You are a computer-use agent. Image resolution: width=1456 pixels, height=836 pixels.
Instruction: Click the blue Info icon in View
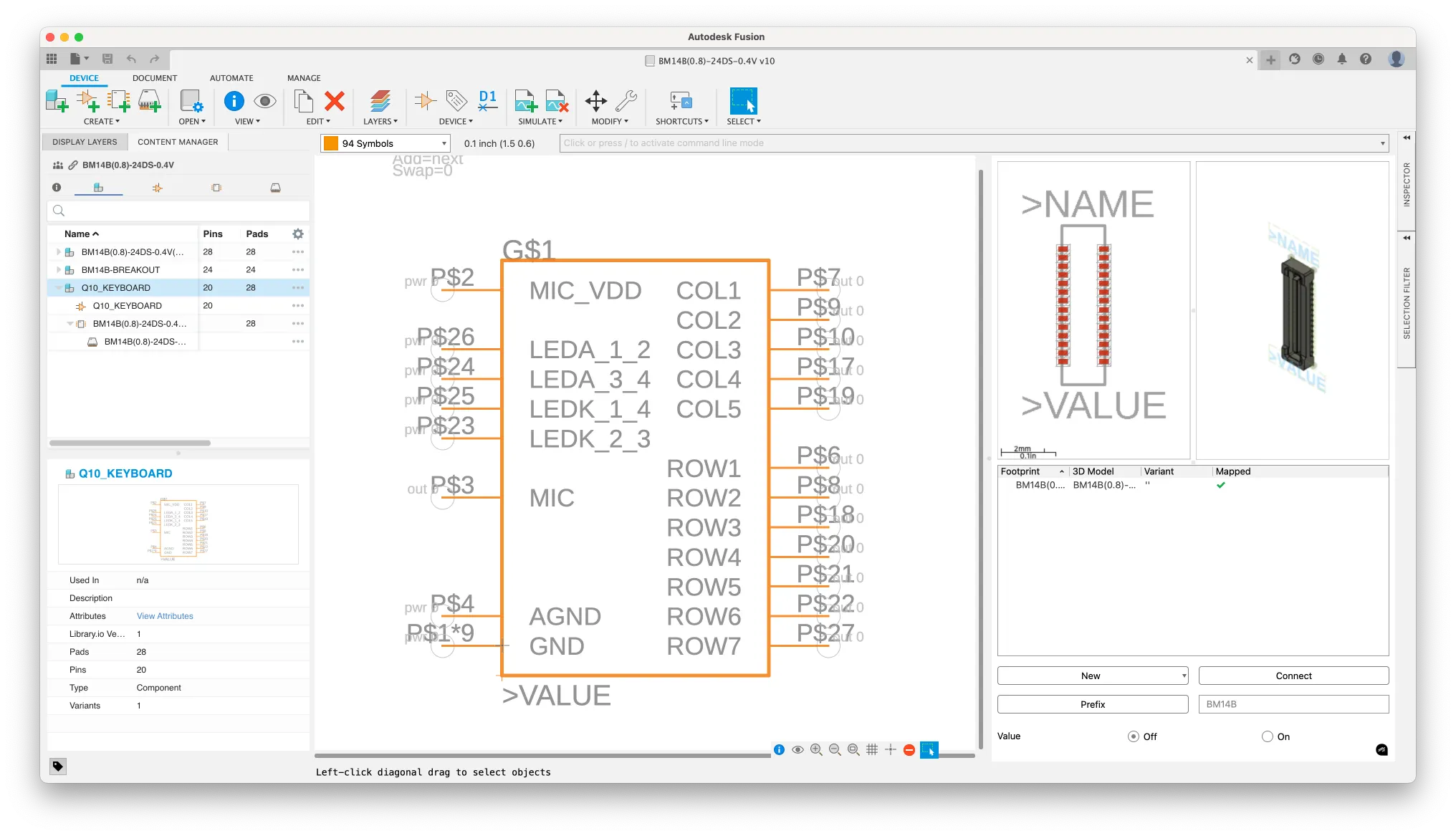pyautogui.click(x=234, y=102)
